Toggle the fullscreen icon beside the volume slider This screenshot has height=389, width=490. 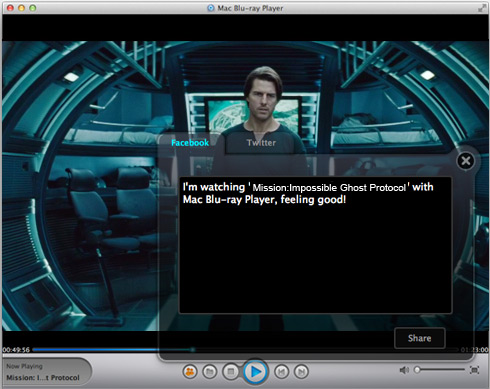coord(474,370)
